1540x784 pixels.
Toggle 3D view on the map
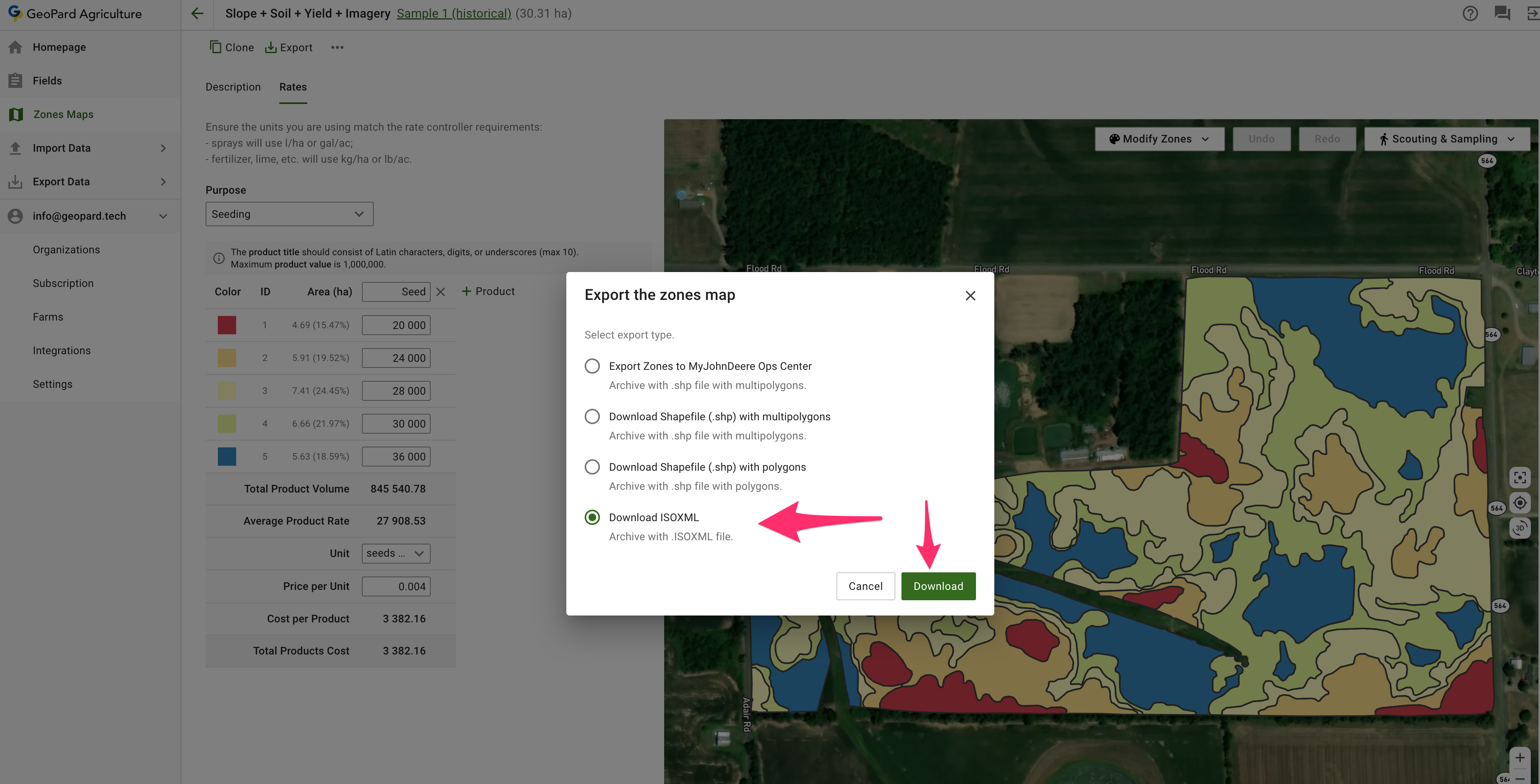coord(1520,528)
